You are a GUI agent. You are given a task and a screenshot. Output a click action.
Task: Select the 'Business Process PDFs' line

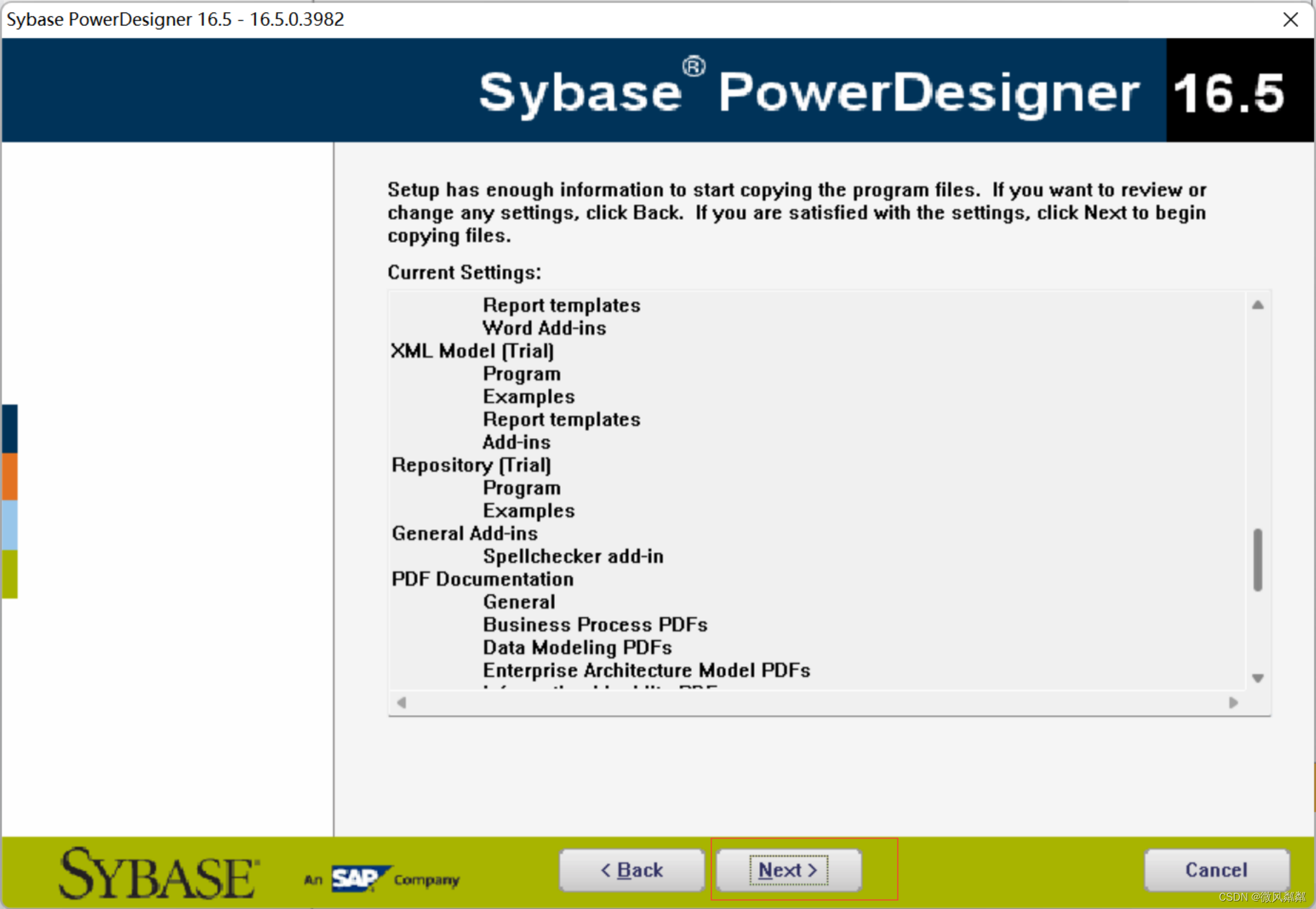[x=595, y=624]
